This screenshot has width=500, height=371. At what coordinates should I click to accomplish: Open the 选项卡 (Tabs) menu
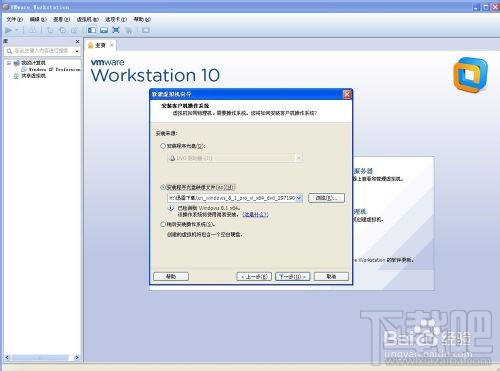coord(116,19)
